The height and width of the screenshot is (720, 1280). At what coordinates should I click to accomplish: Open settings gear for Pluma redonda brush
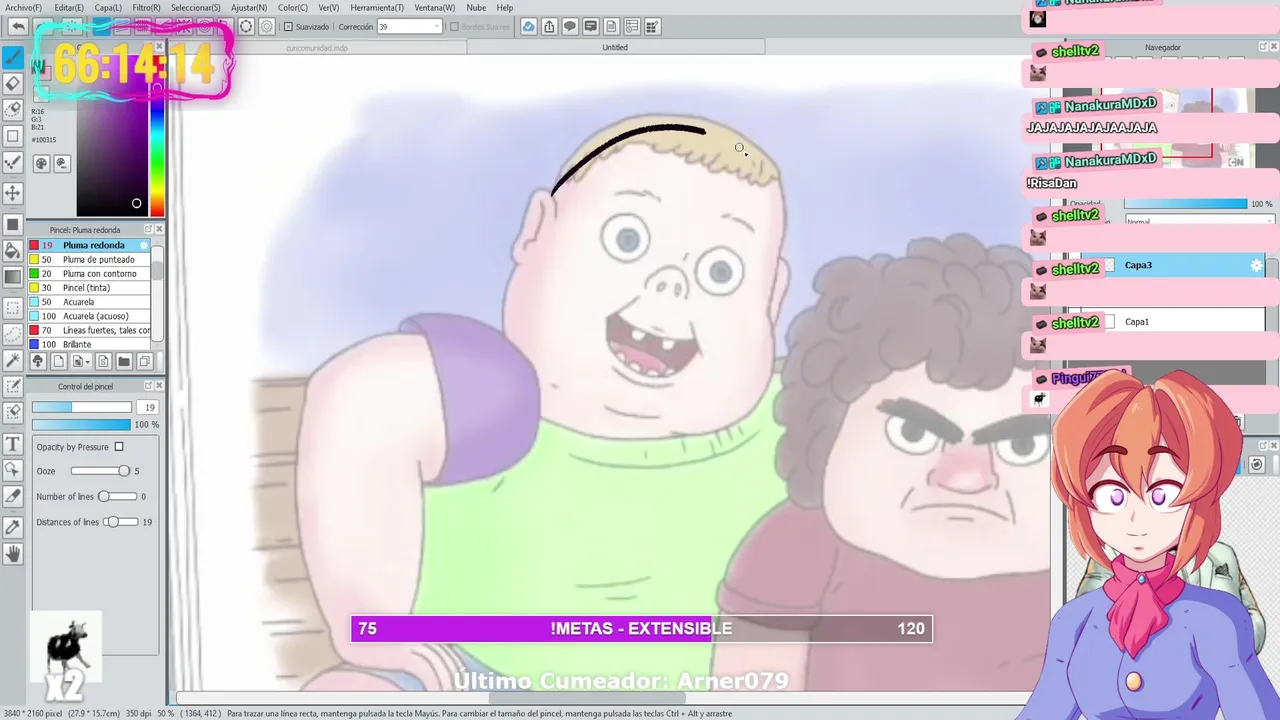click(144, 245)
